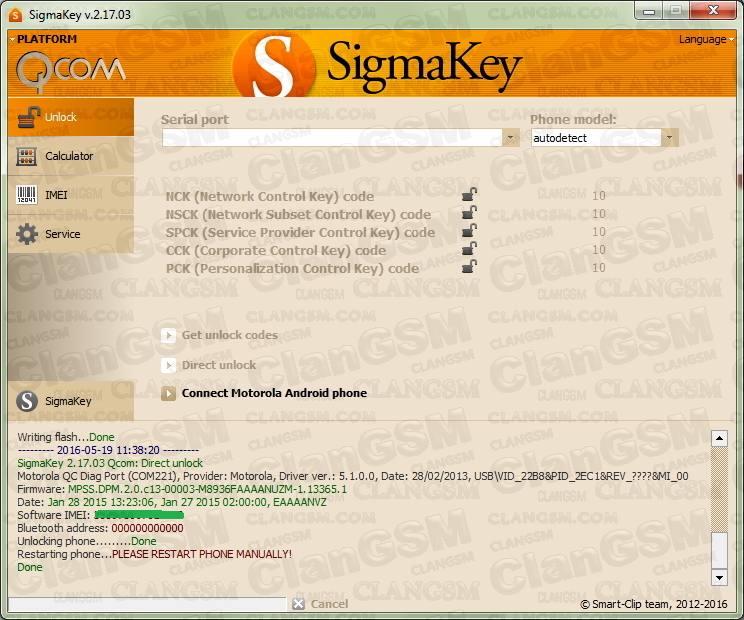Click the padlock icon on Unlock tab
The image size is (744, 620).
(x=28, y=117)
